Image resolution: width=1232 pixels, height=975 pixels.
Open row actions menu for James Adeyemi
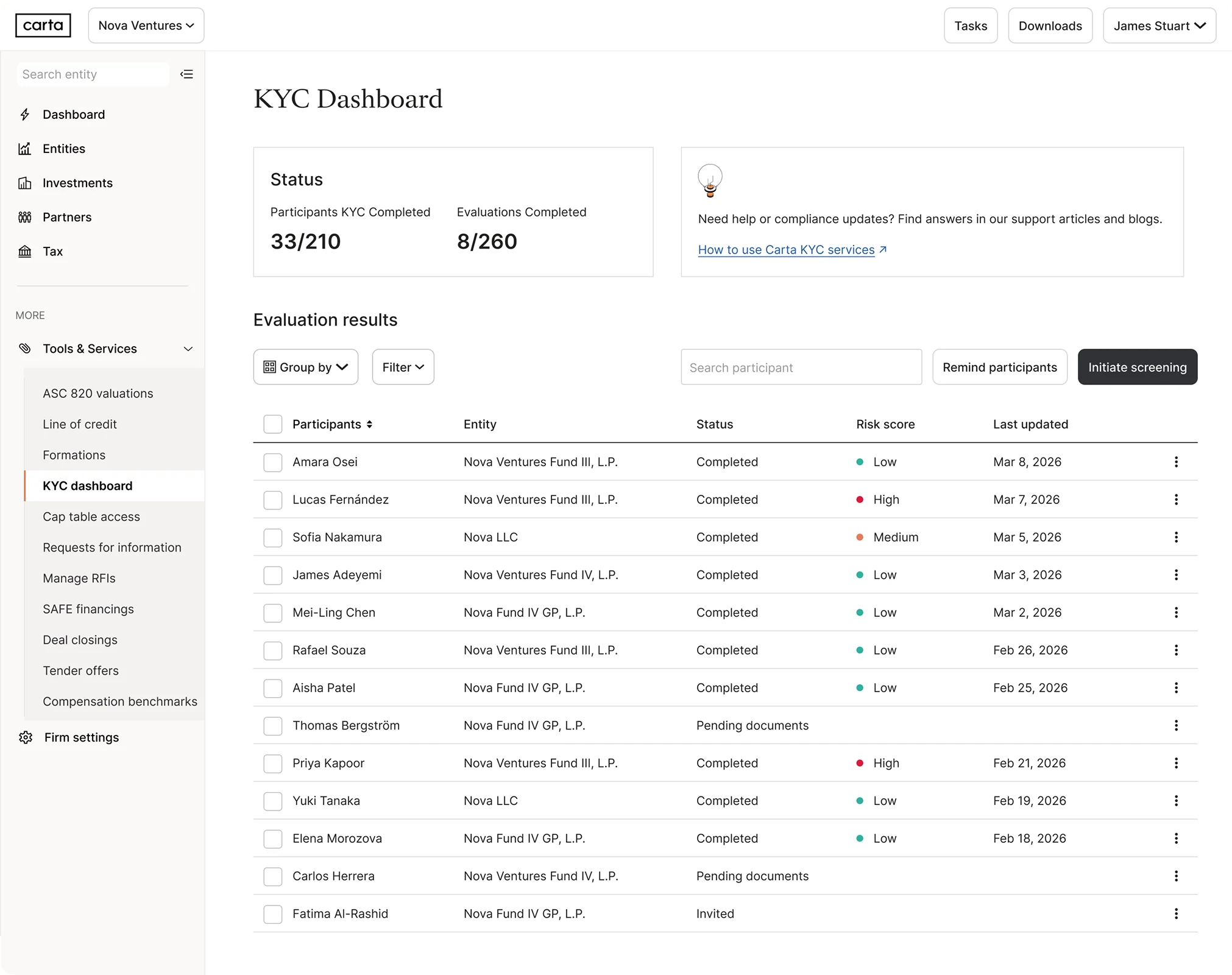click(x=1176, y=575)
